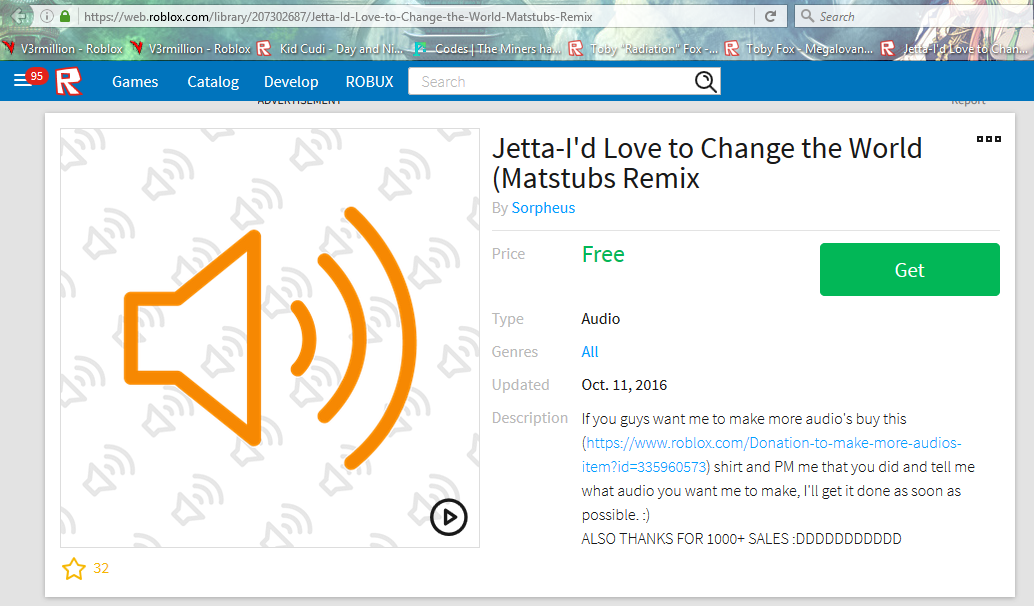Screen dimensions: 1034x606
Task: Open Jetta-I'd Love to Chan... bookmark
Action: pos(956,49)
